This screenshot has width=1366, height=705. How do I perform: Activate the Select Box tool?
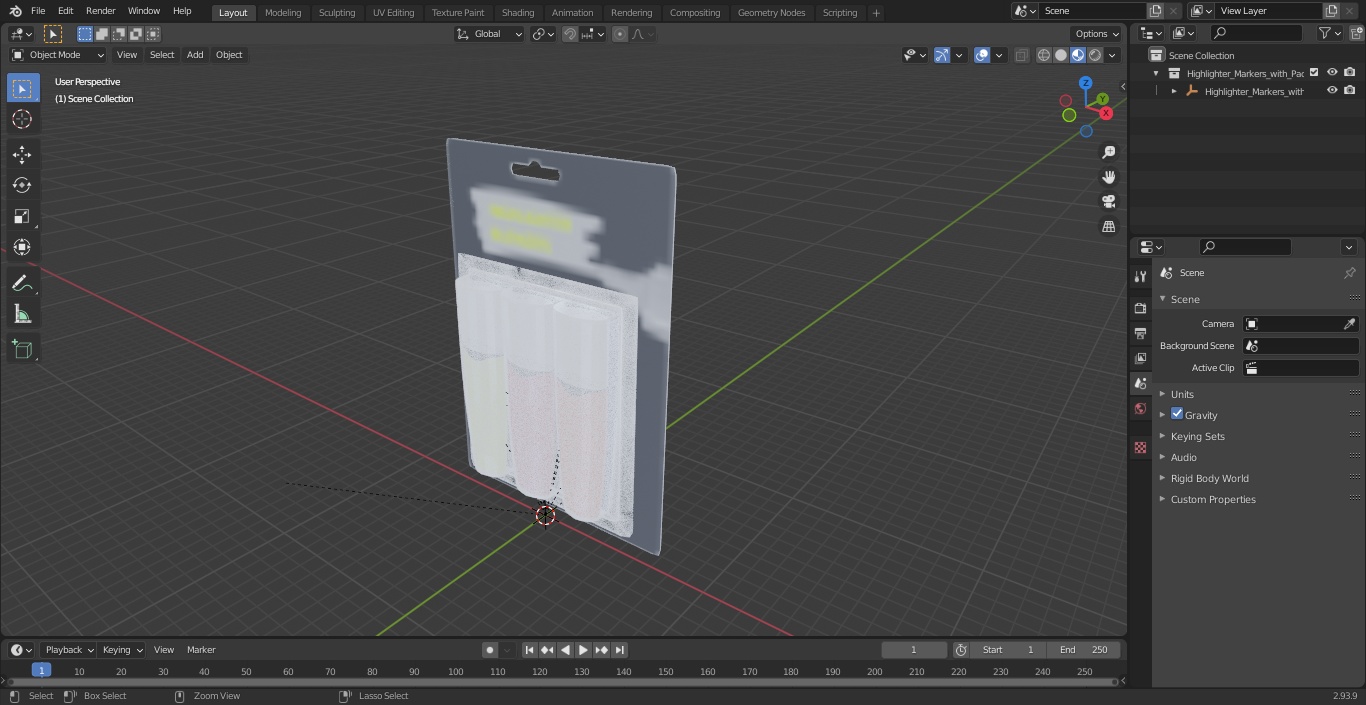click(22, 88)
